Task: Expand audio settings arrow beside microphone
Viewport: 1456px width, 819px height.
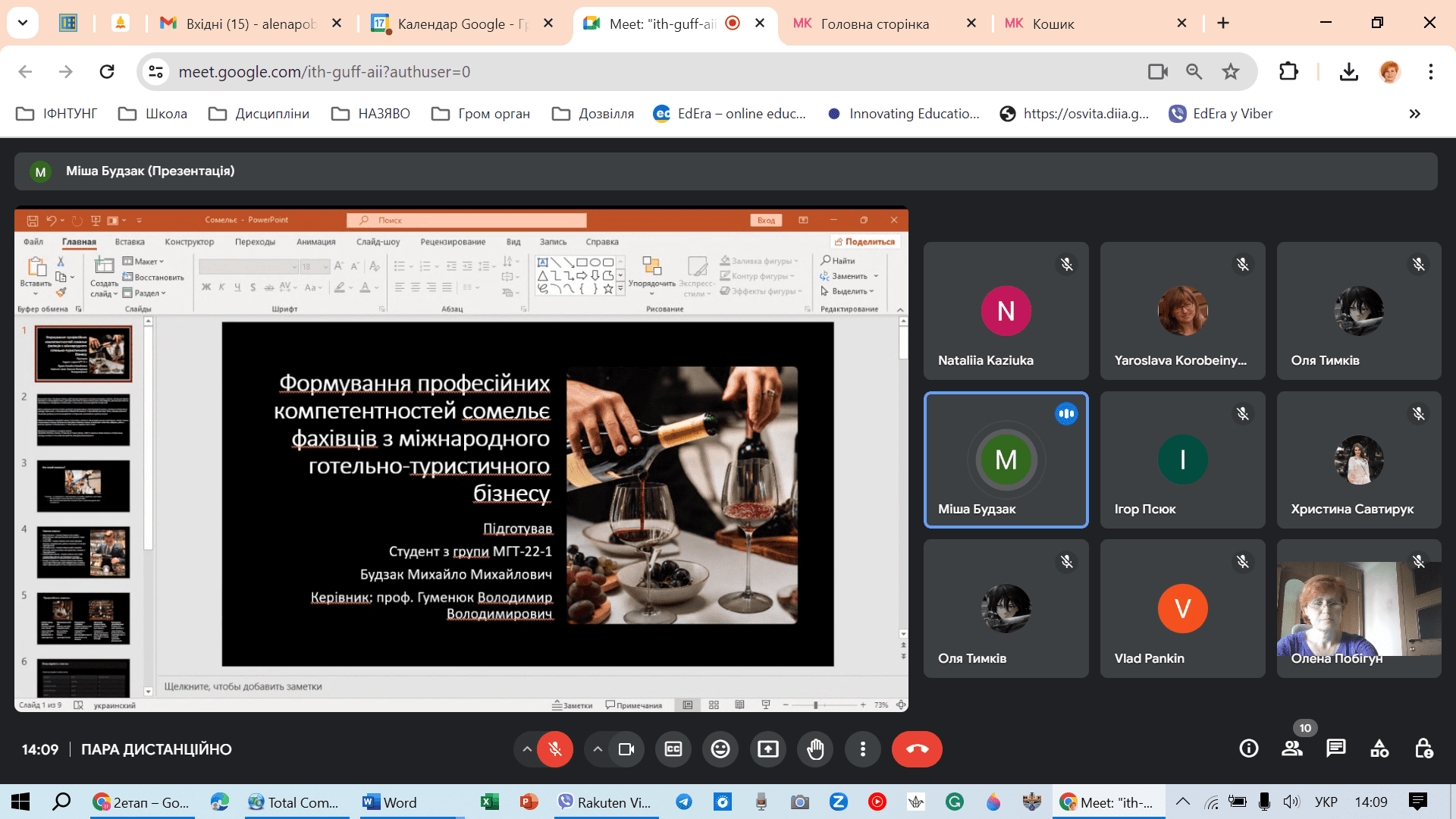Action: (526, 749)
